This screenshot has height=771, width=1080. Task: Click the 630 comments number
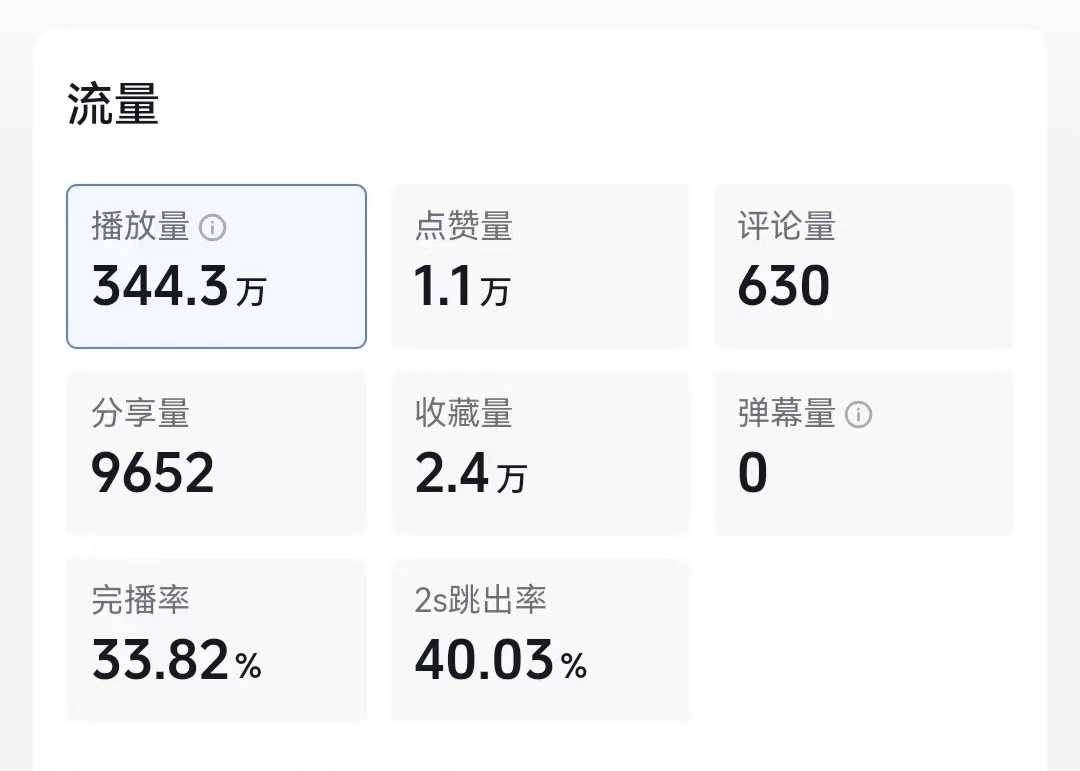tap(784, 285)
